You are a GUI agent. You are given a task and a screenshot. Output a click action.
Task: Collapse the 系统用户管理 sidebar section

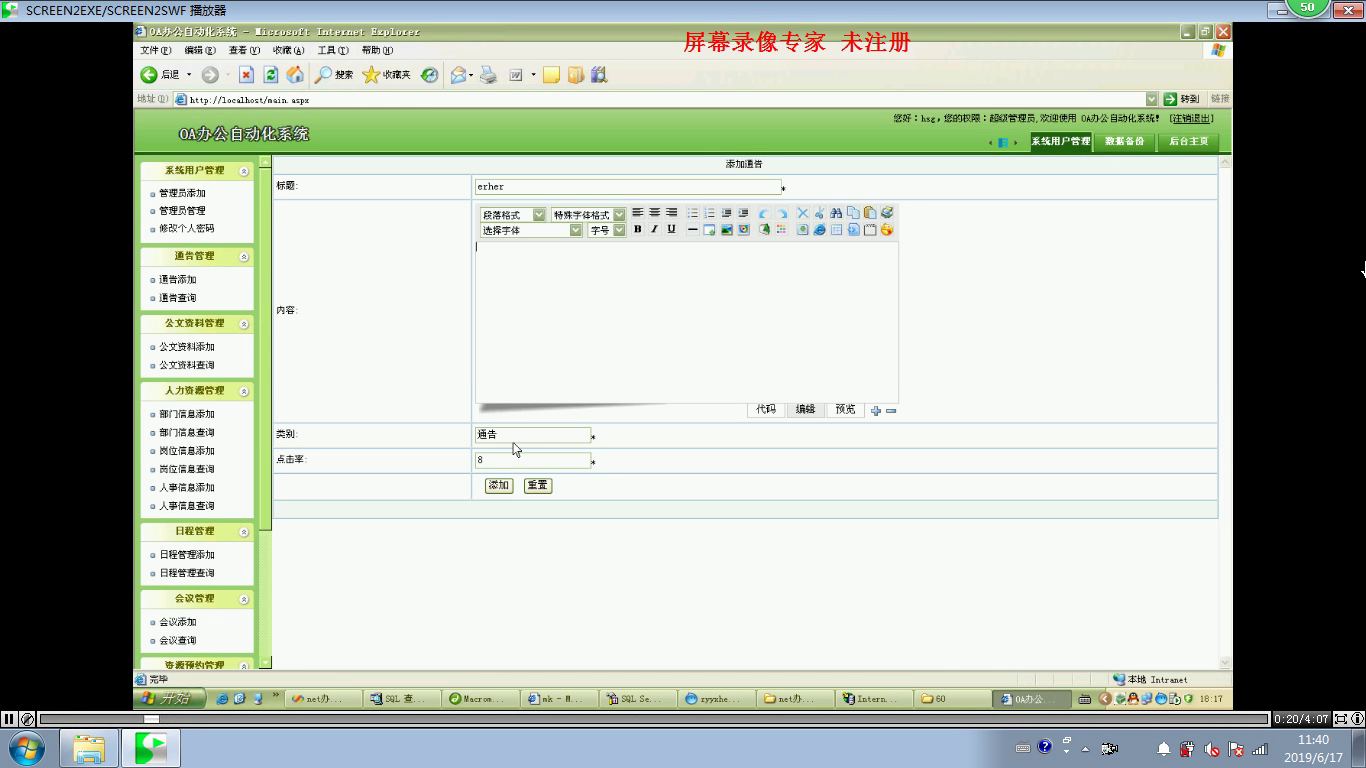pyautogui.click(x=244, y=171)
